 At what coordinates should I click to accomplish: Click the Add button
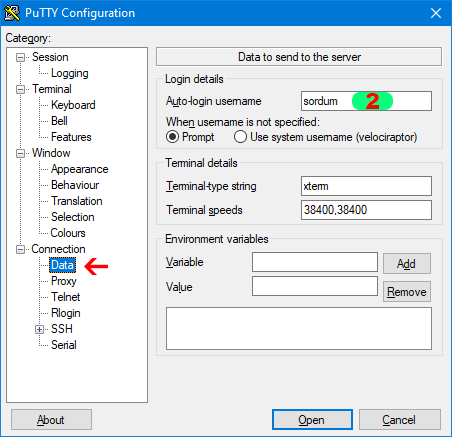tap(407, 264)
